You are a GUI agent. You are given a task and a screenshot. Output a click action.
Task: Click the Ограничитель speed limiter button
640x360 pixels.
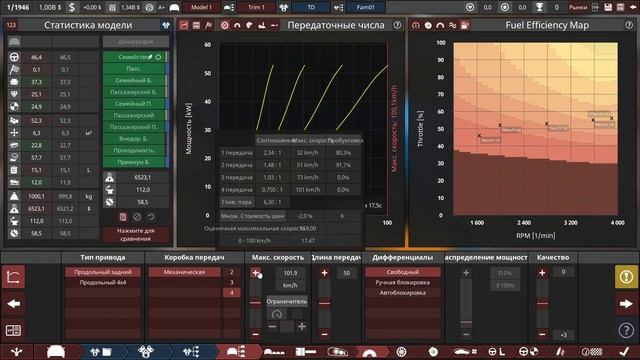287,301
